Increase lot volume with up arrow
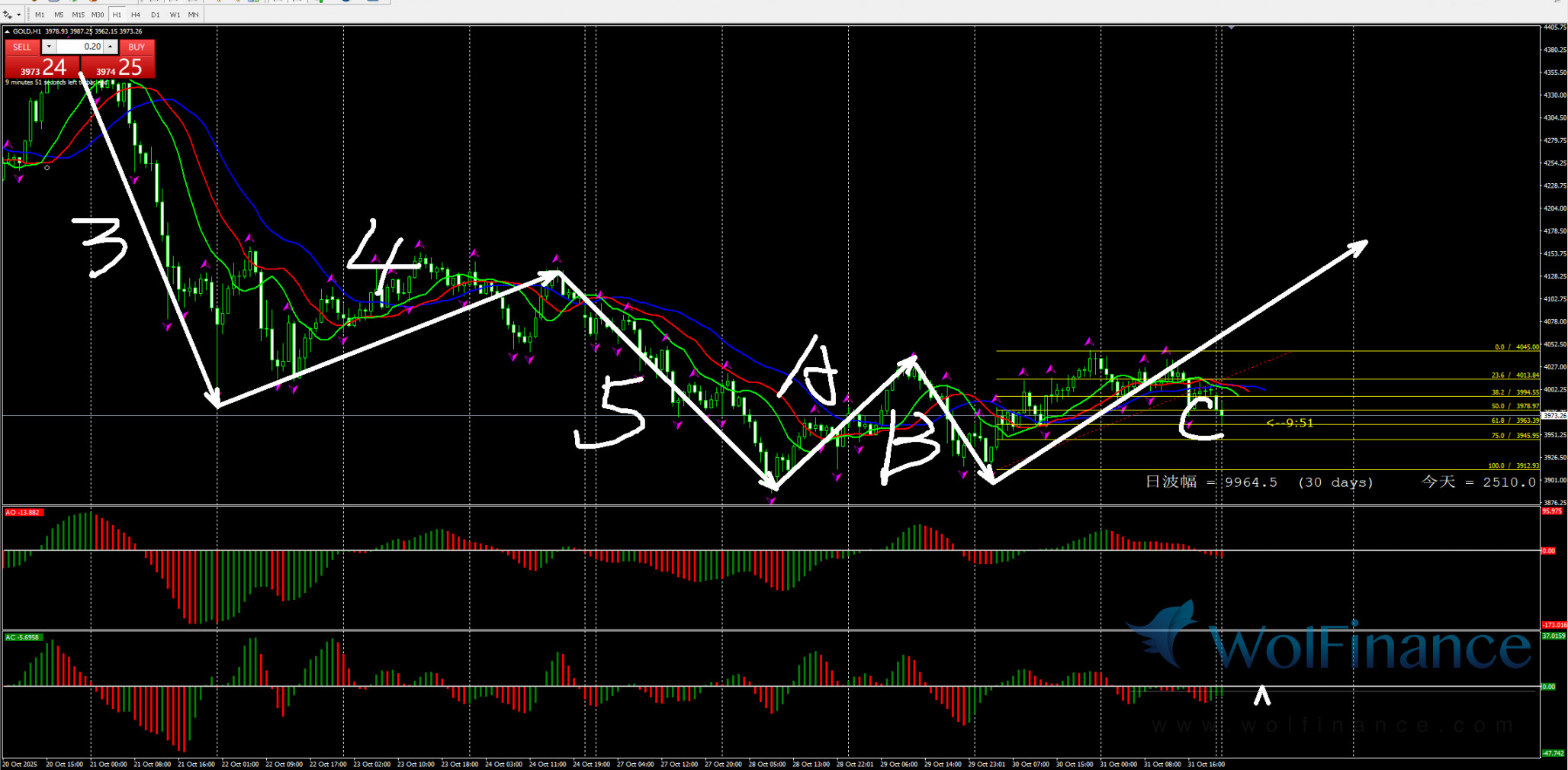The height and width of the screenshot is (770, 1568). click(111, 47)
